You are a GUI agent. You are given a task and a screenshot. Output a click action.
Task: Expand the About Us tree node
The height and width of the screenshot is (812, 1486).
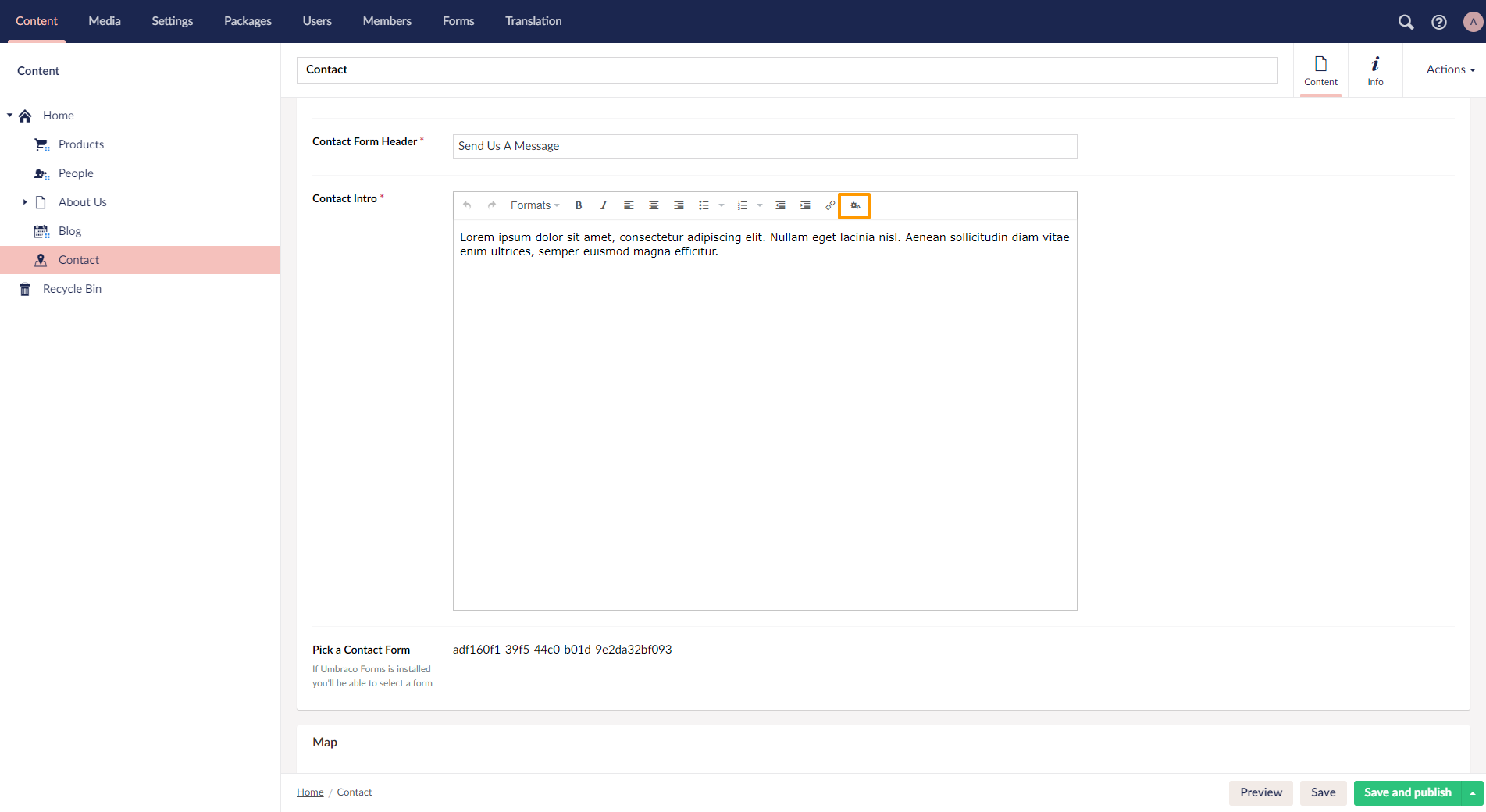25,202
